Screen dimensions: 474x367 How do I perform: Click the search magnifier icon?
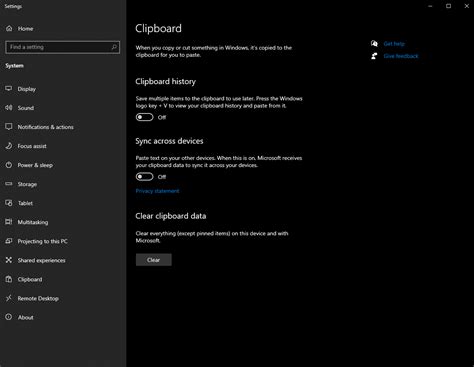point(114,47)
